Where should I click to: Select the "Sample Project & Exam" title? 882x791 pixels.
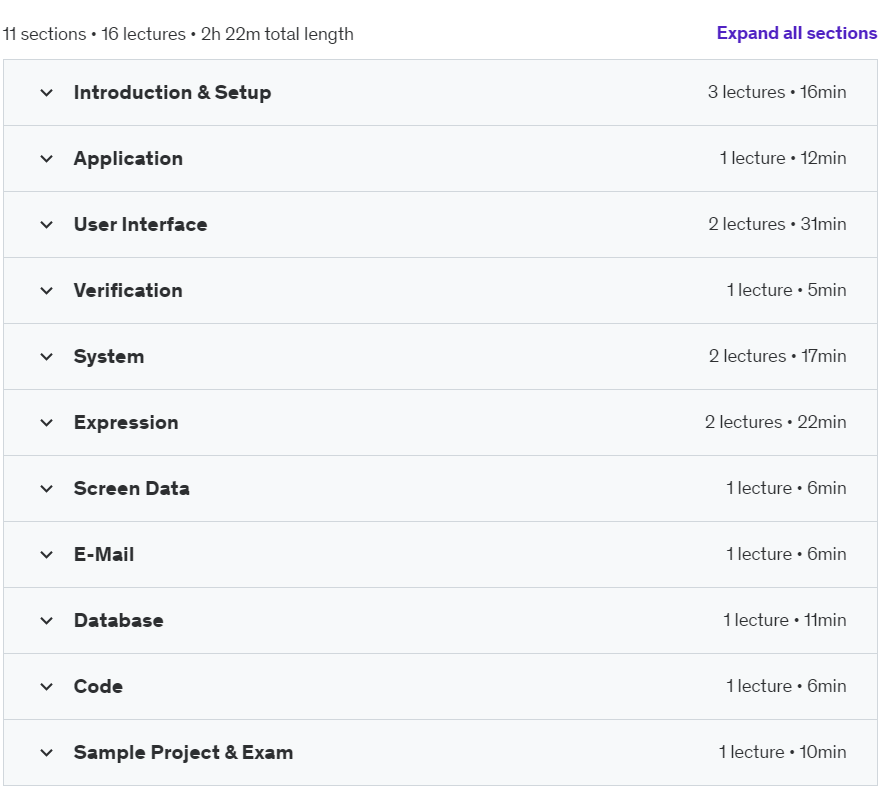tap(183, 753)
